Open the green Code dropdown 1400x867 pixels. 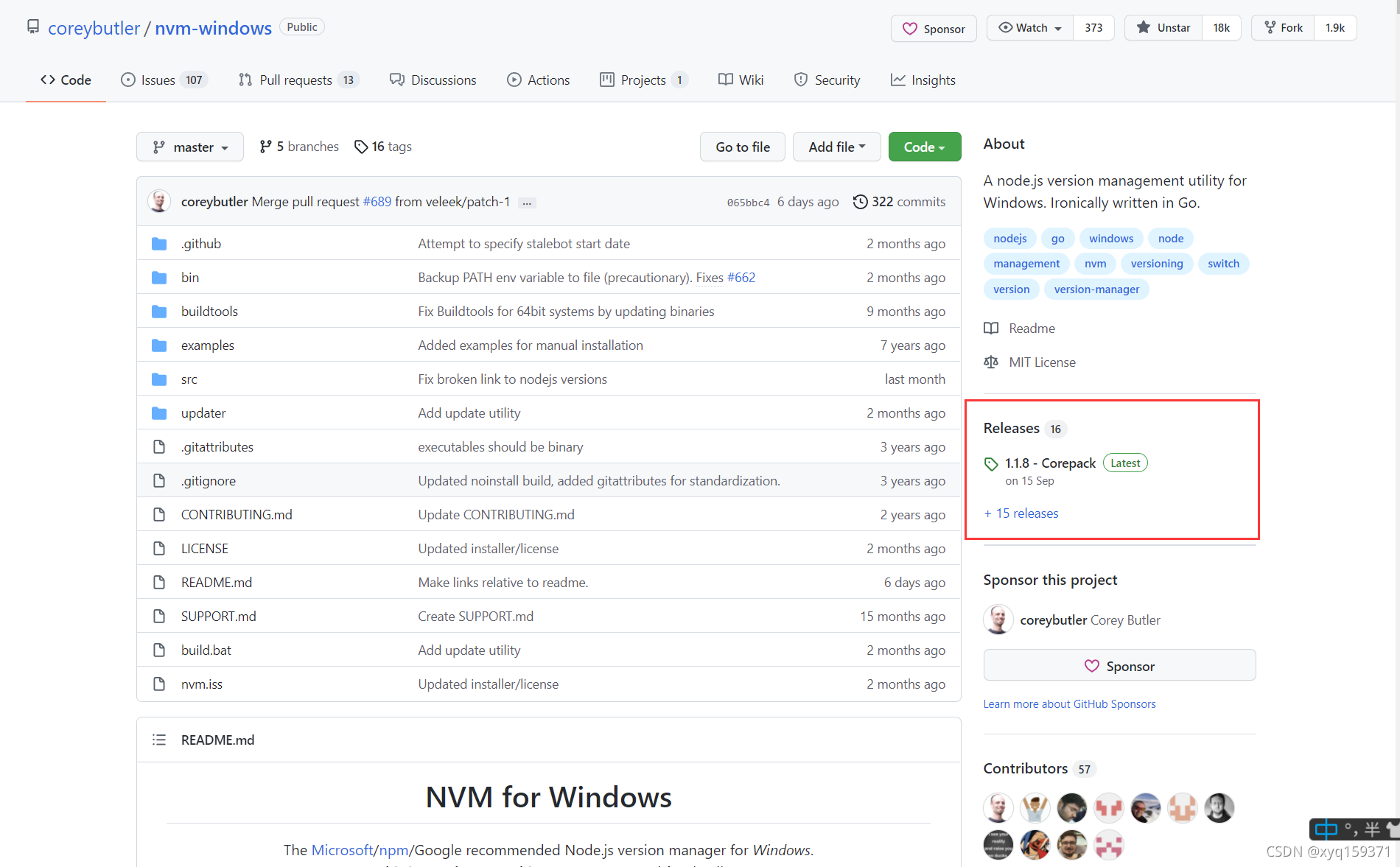[925, 147]
